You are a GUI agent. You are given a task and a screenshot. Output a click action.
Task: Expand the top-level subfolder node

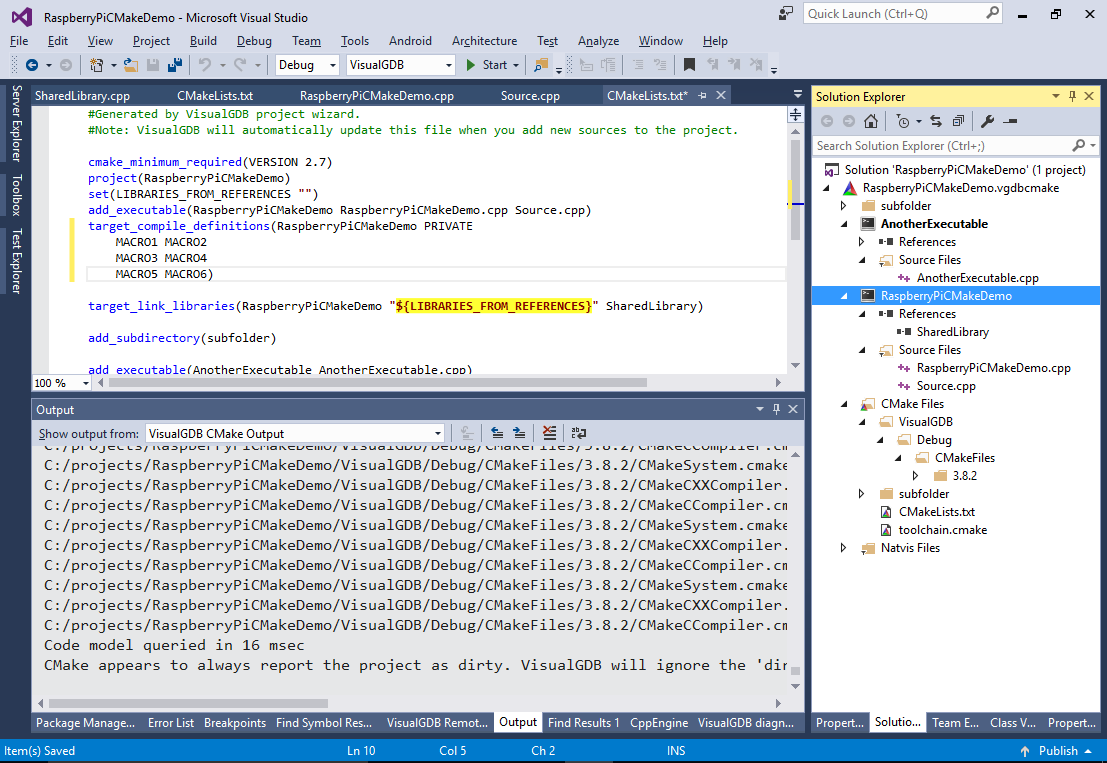(844, 206)
